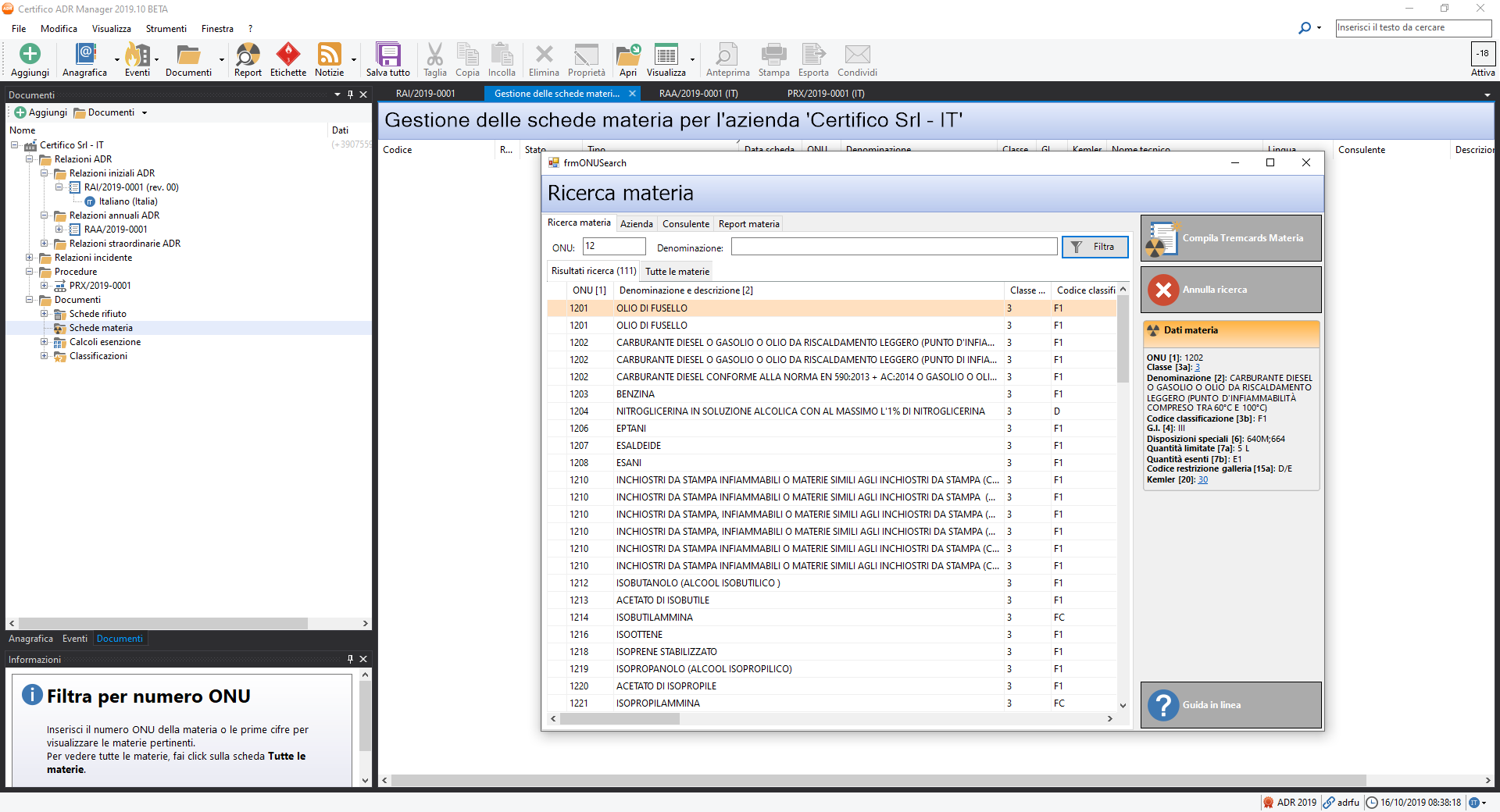Open the Guida in linea help

pyautogui.click(x=1230, y=705)
